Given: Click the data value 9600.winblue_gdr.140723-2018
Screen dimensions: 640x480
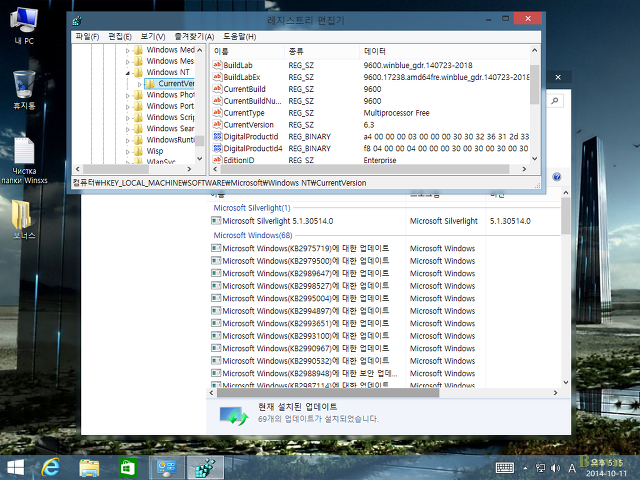Looking at the screenshot, I should point(418,65).
